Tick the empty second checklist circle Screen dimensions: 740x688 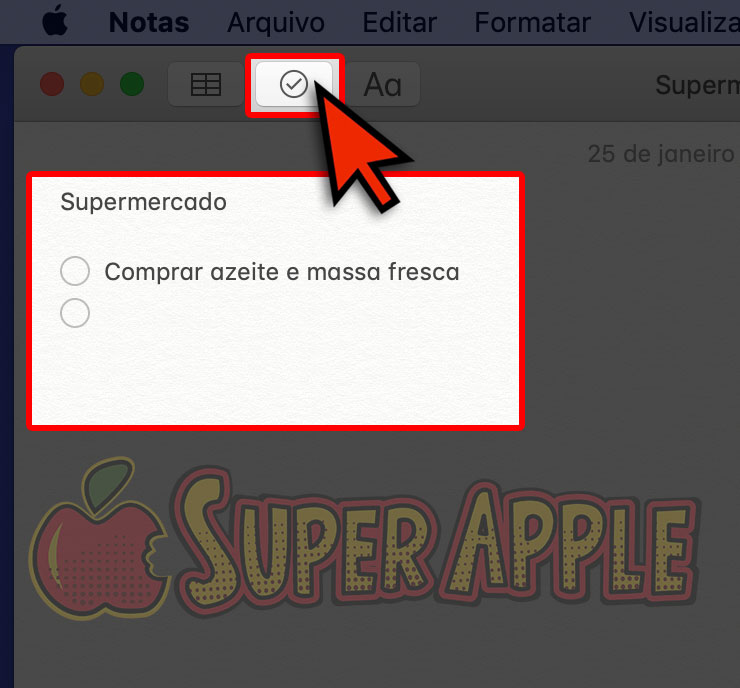tap(75, 313)
